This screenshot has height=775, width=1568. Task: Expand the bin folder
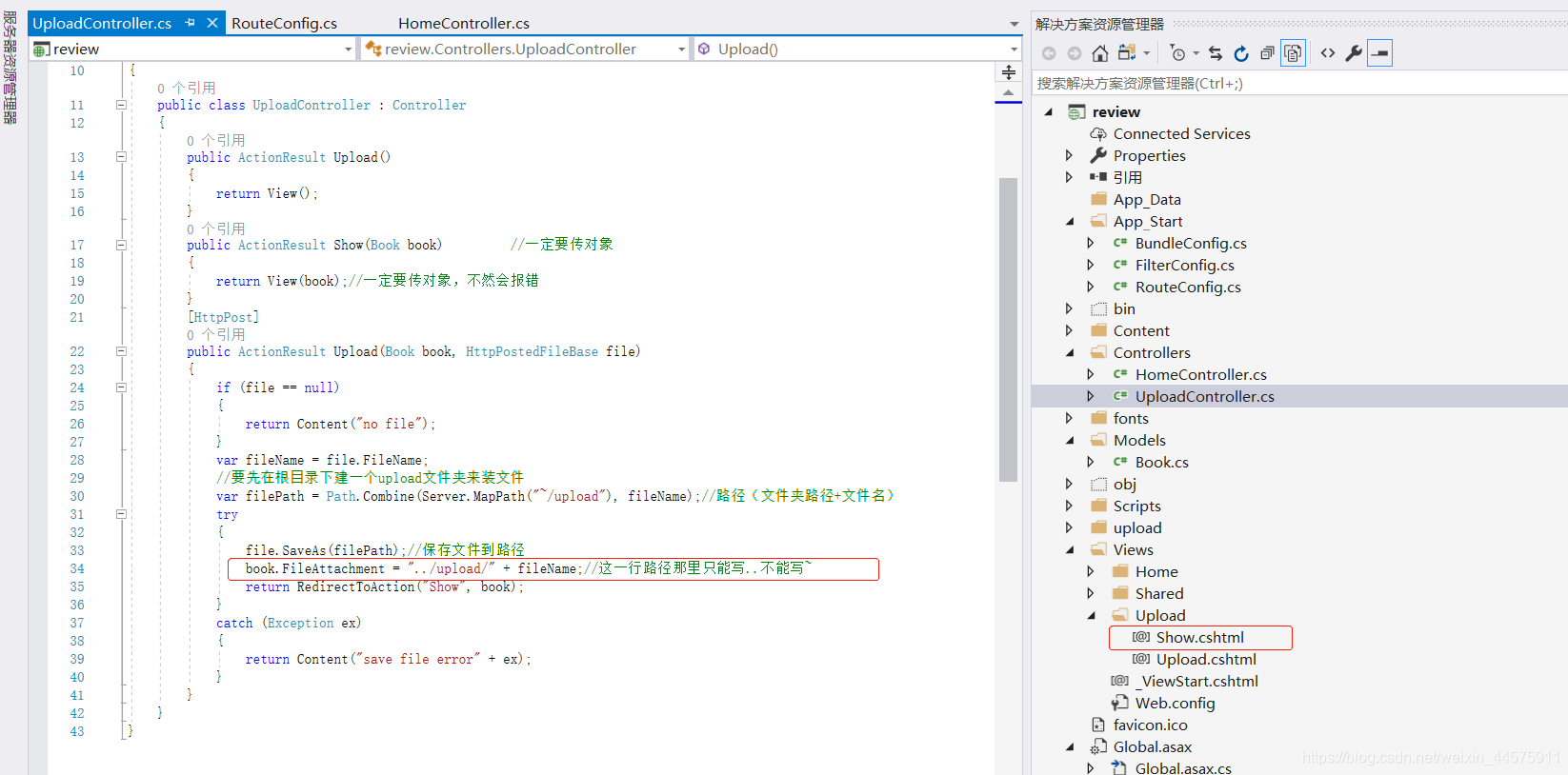[x=1069, y=309]
